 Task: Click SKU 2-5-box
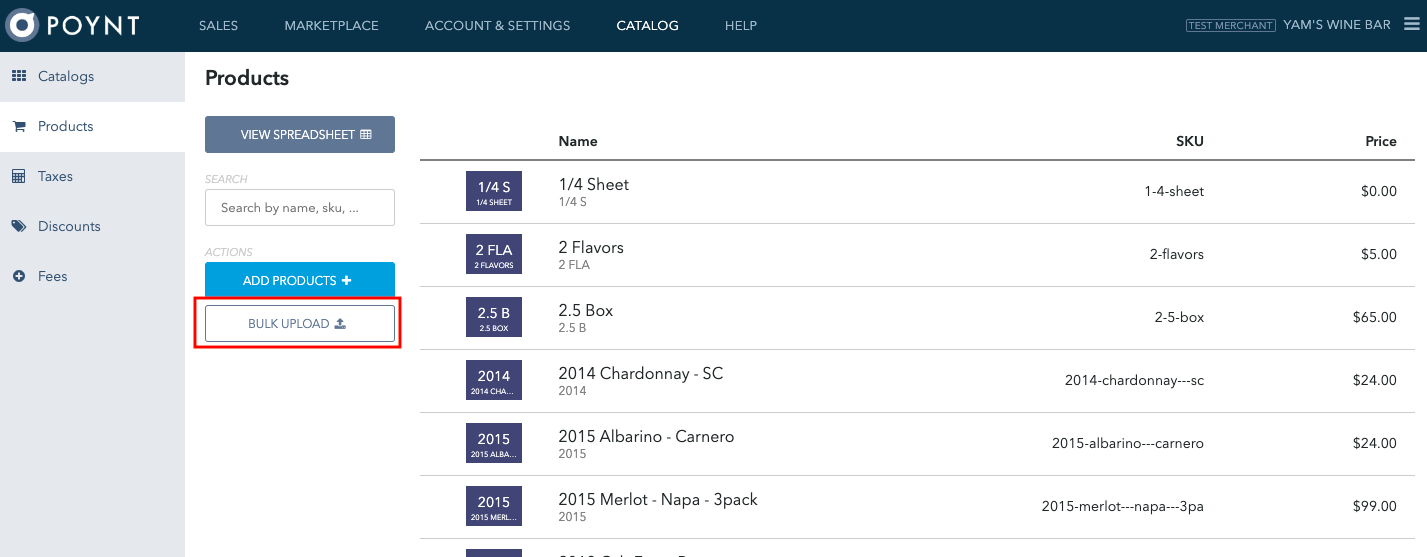1180,317
